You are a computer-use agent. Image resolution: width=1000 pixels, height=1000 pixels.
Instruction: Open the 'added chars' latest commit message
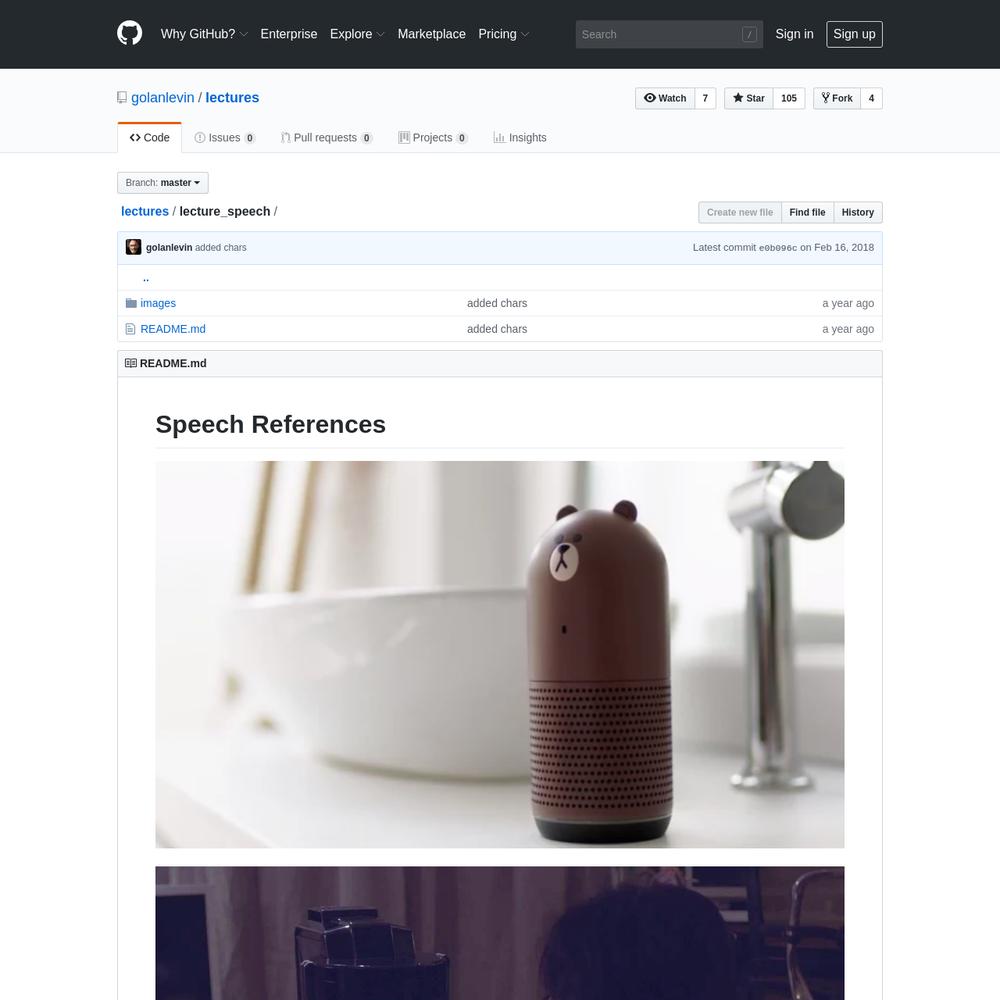coord(221,247)
